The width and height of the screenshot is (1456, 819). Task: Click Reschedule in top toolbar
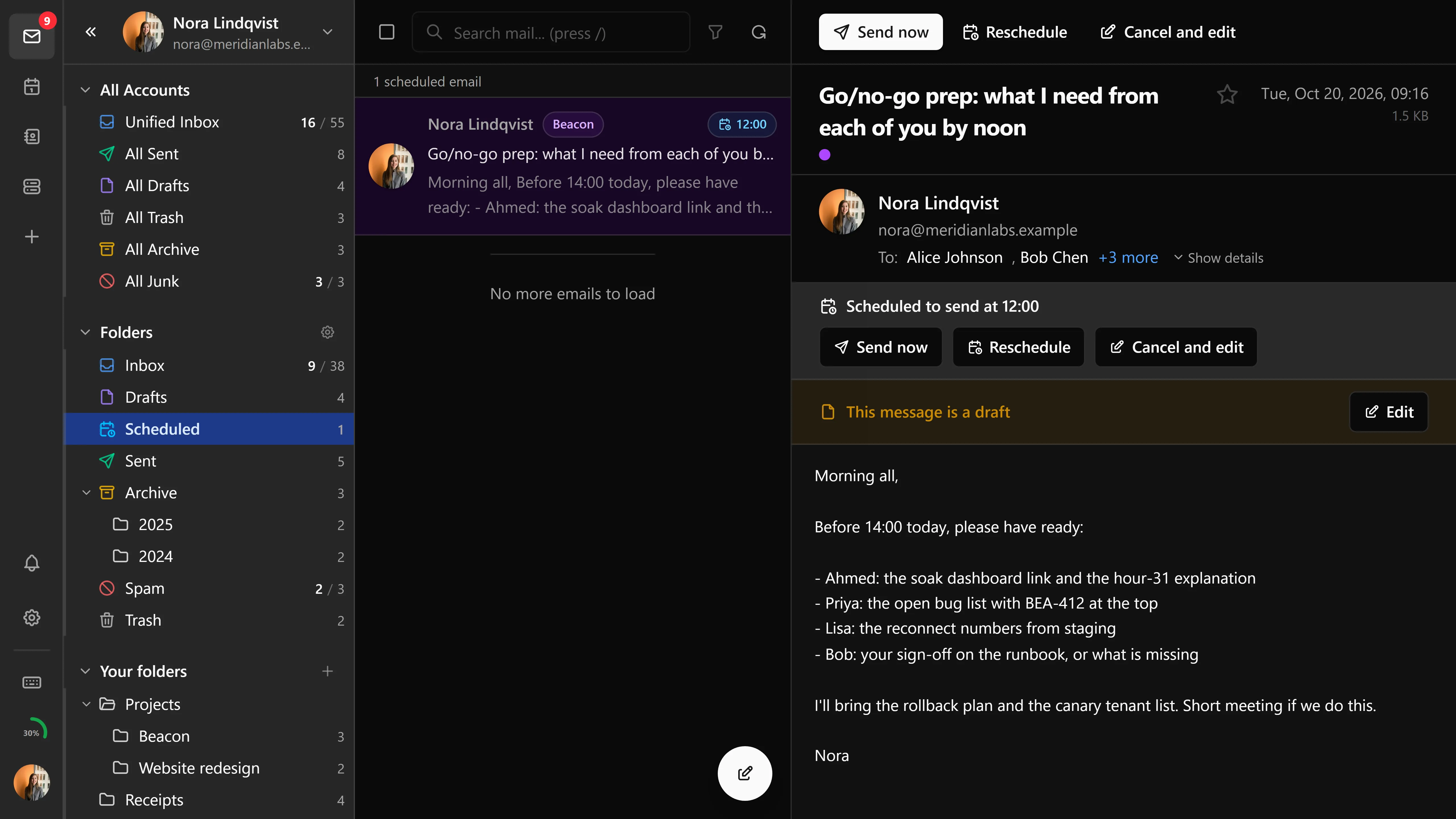point(1015,32)
